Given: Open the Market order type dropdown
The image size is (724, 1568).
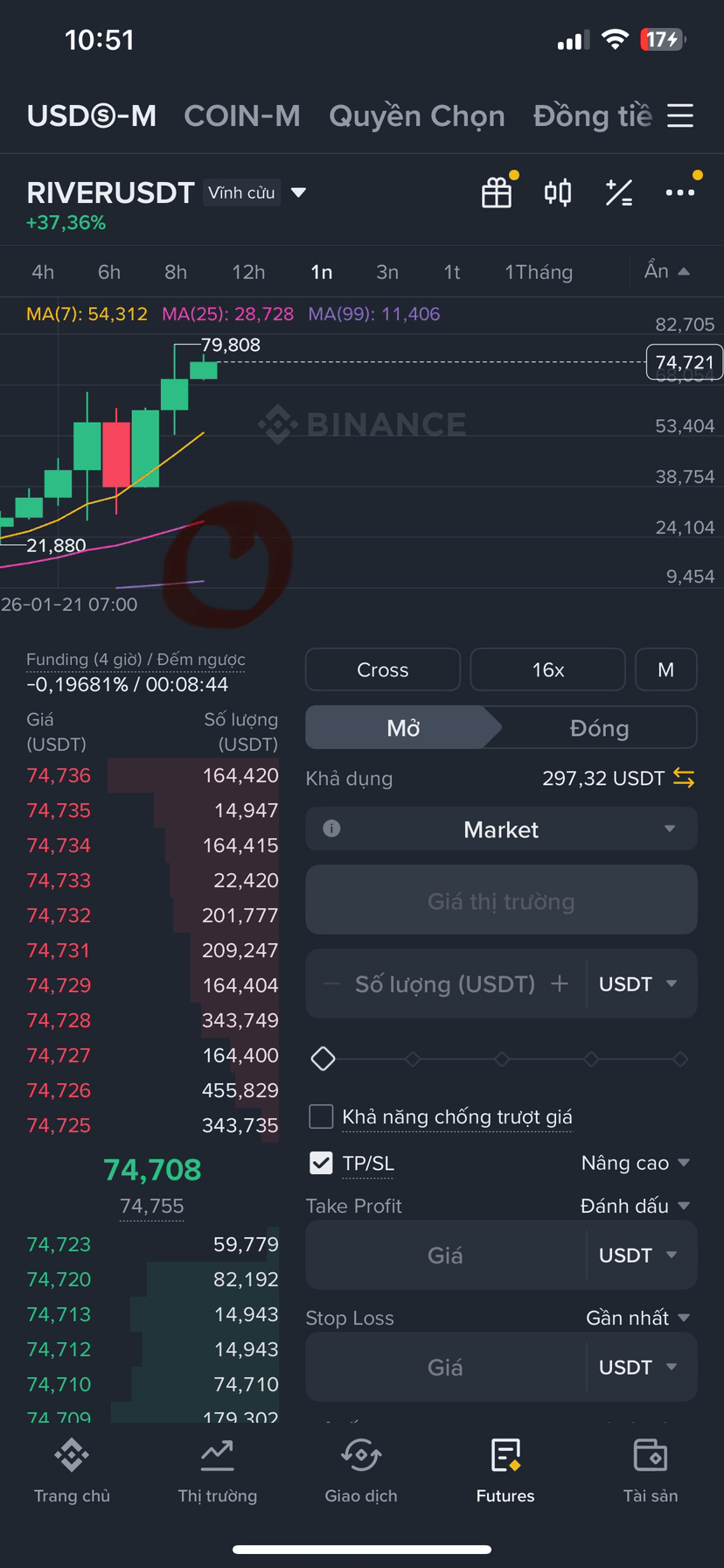Looking at the screenshot, I should pos(501,829).
